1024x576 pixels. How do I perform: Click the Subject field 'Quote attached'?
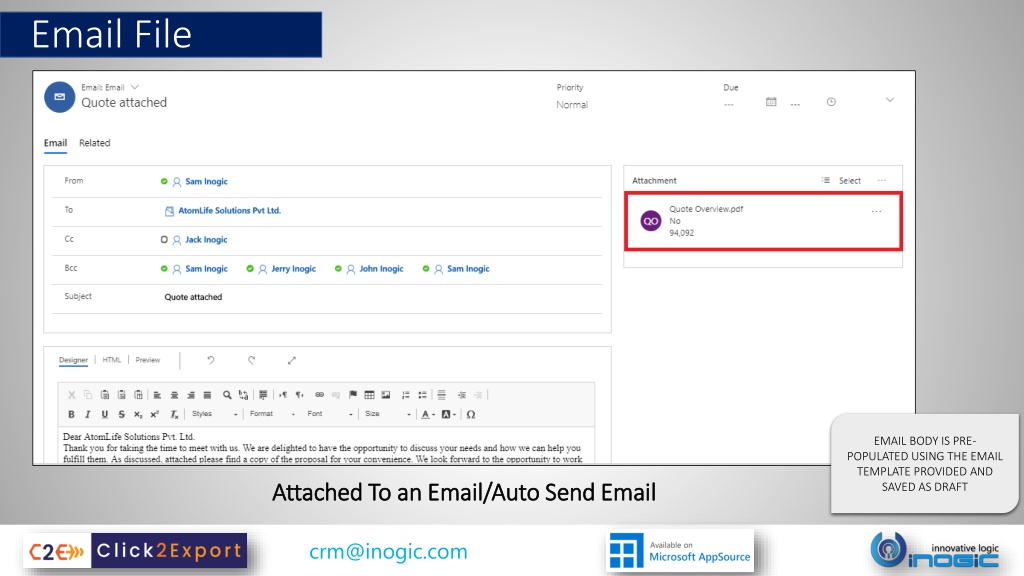193,297
